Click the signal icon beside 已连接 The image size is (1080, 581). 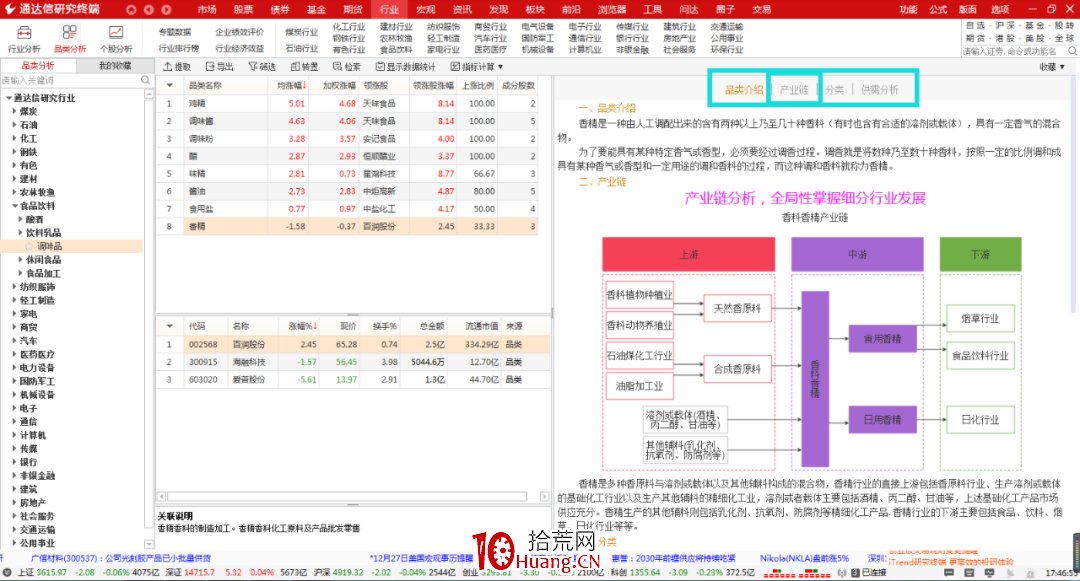tap(842, 573)
